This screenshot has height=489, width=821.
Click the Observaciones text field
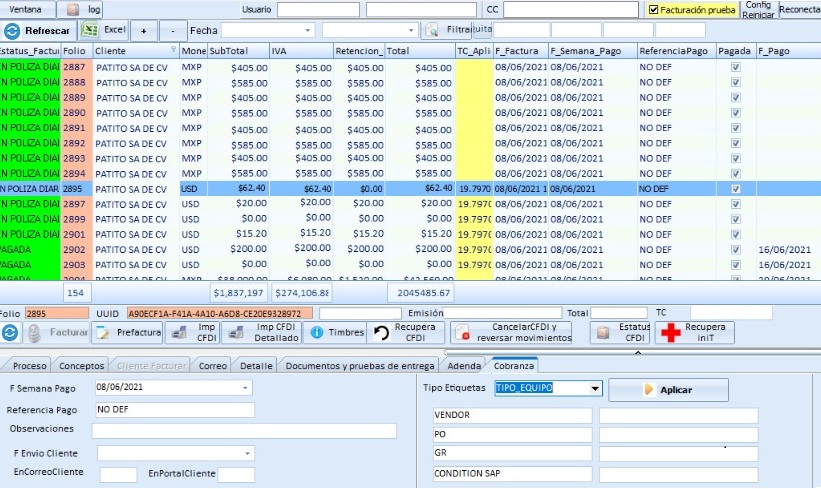pos(244,431)
